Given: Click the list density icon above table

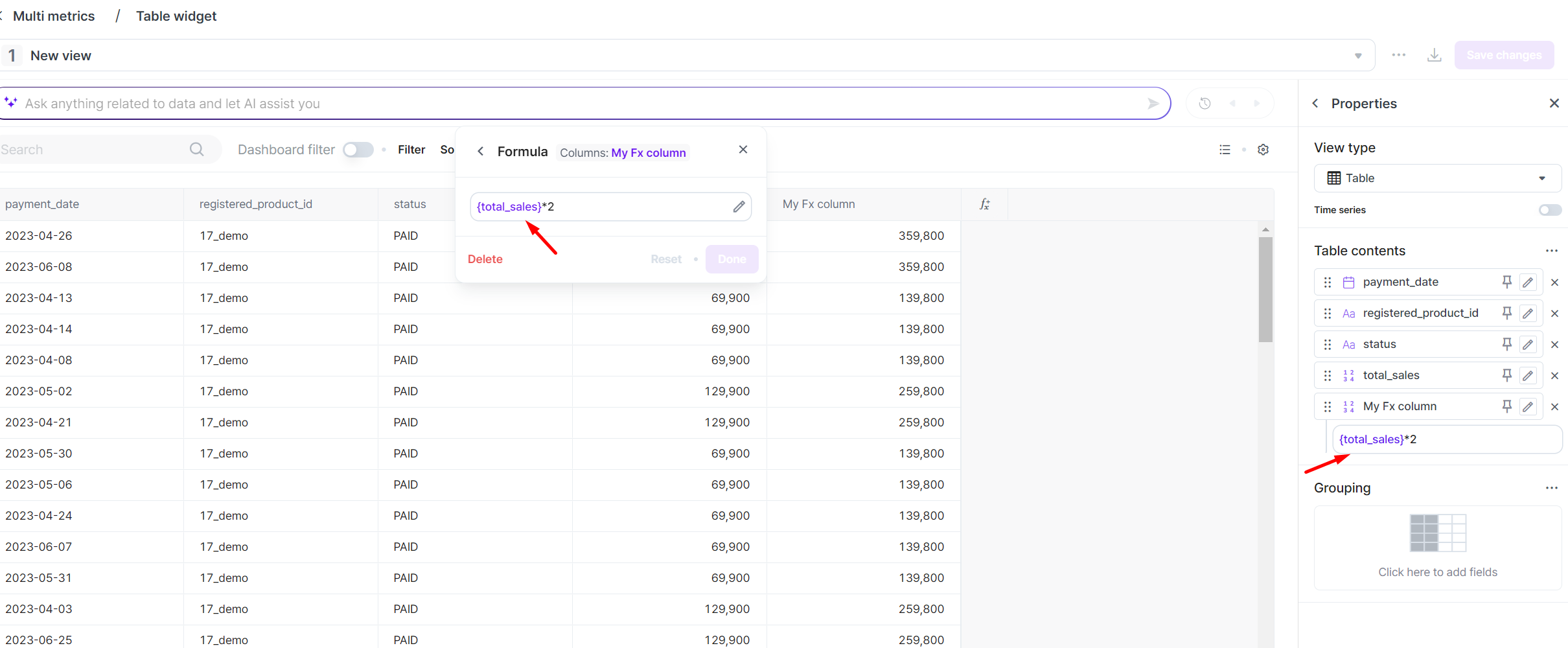Looking at the screenshot, I should click(x=1225, y=150).
